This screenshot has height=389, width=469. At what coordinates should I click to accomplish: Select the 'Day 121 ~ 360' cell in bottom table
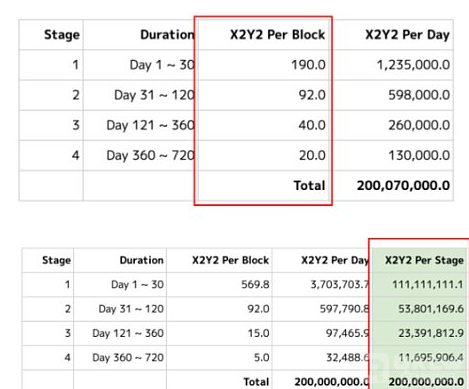tap(120, 333)
